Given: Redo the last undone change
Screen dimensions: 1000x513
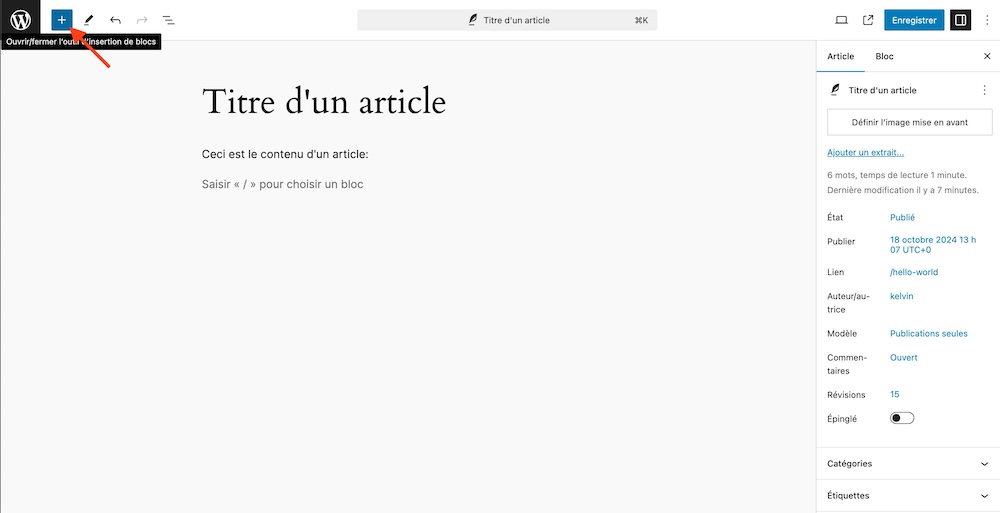Looking at the screenshot, I should (142, 20).
